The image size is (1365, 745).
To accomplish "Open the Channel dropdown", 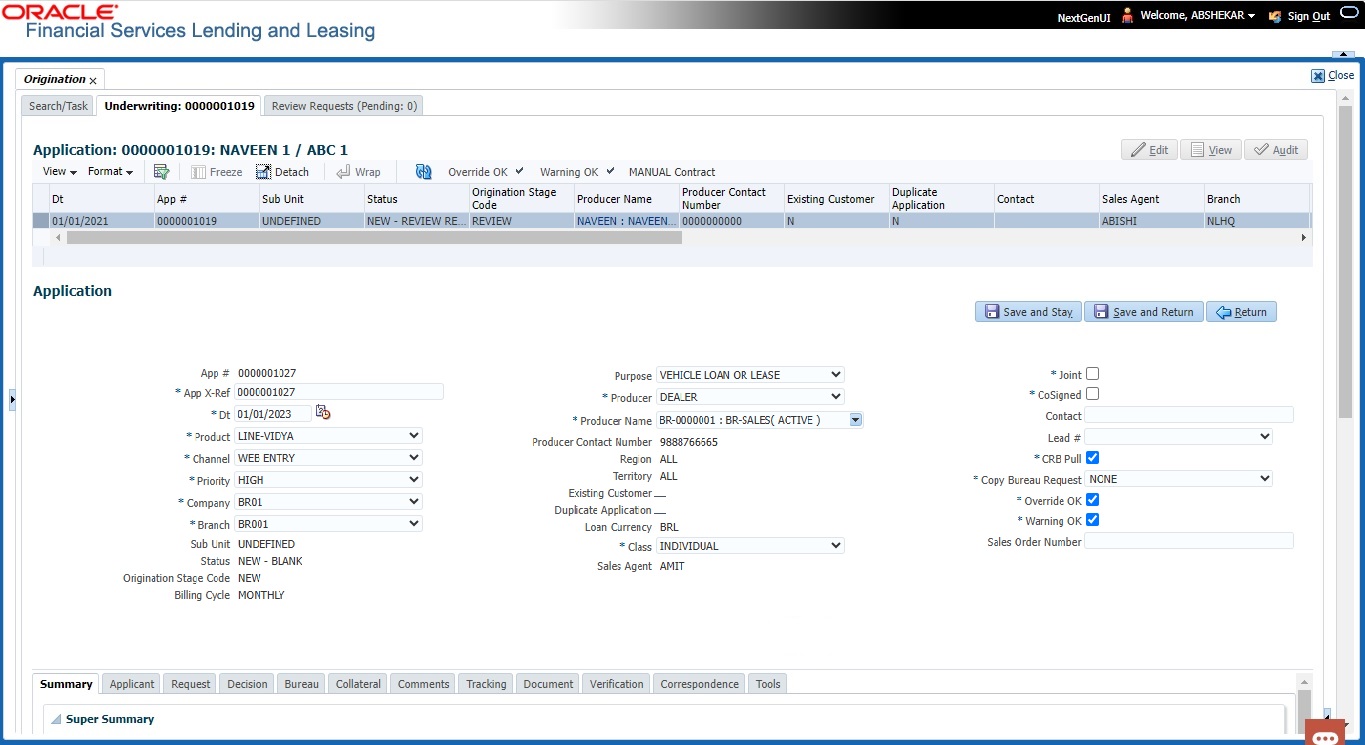I will click(x=328, y=458).
